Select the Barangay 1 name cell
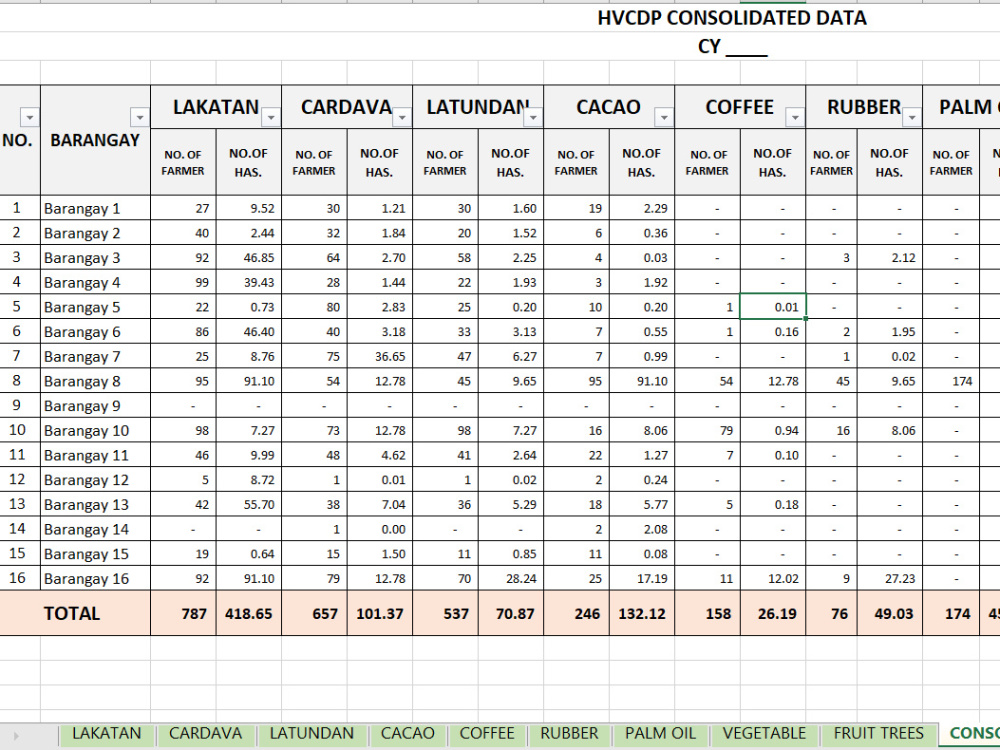 pos(96,208)
